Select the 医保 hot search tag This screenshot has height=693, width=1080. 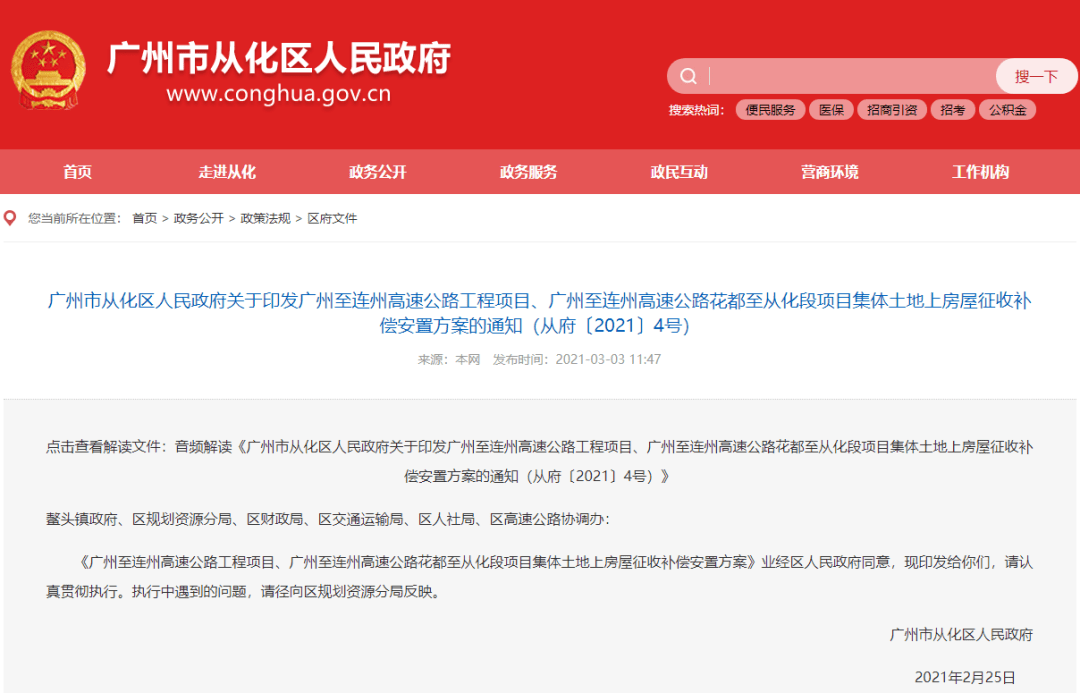(x=831, y=110)
